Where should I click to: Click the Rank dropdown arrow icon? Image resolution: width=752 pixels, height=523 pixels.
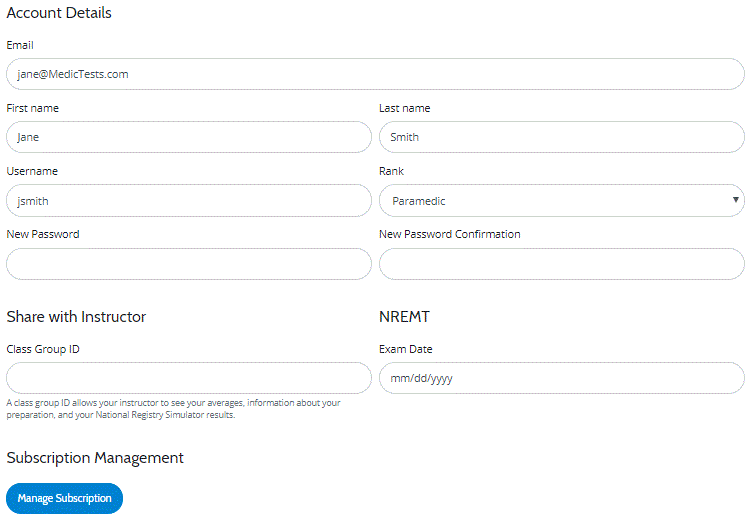735,200
